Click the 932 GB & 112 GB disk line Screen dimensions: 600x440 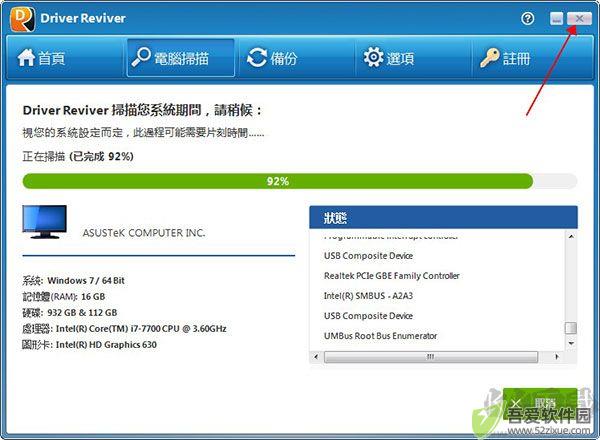click(x=70, y=313)
